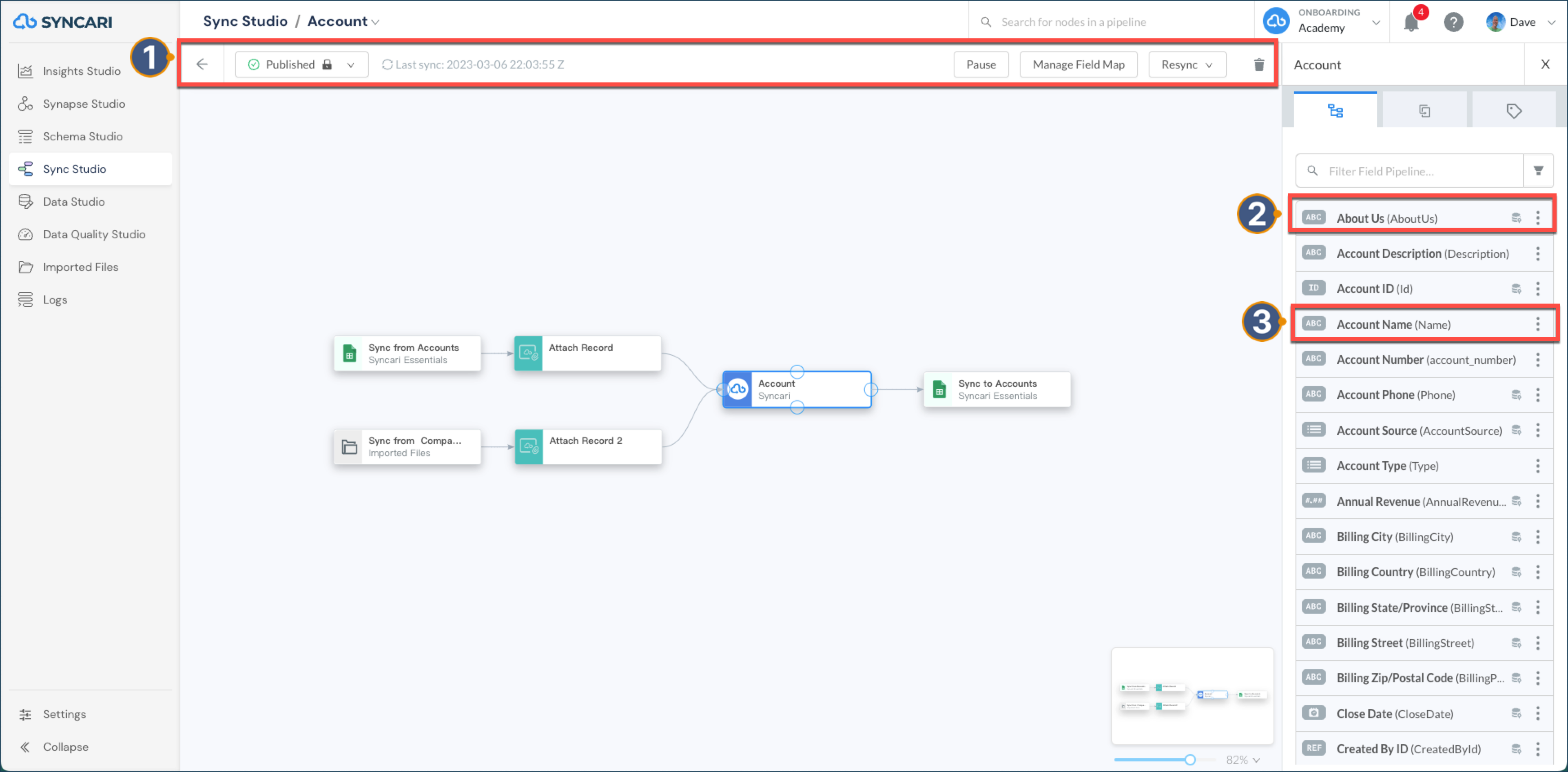Click Account Phone database icon

point(1516,395)
